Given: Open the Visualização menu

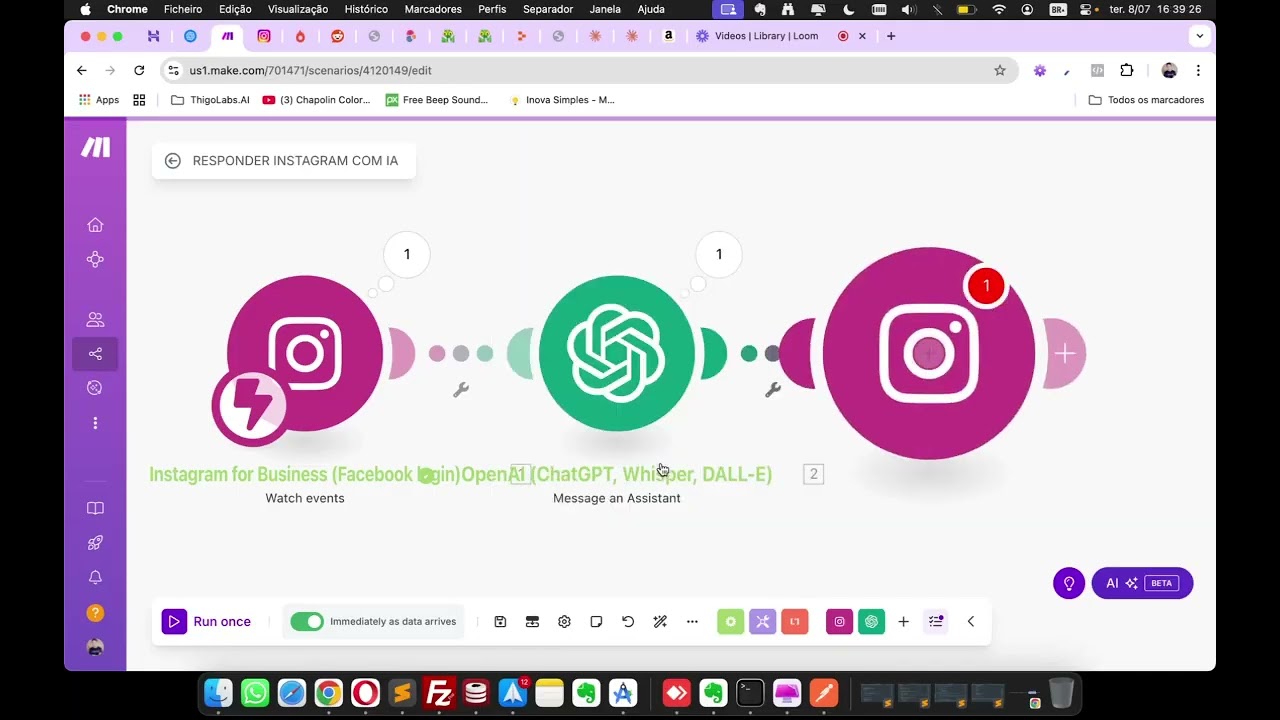Looking at the screenshot, I should pyautogui.click(x=298, y=9).
